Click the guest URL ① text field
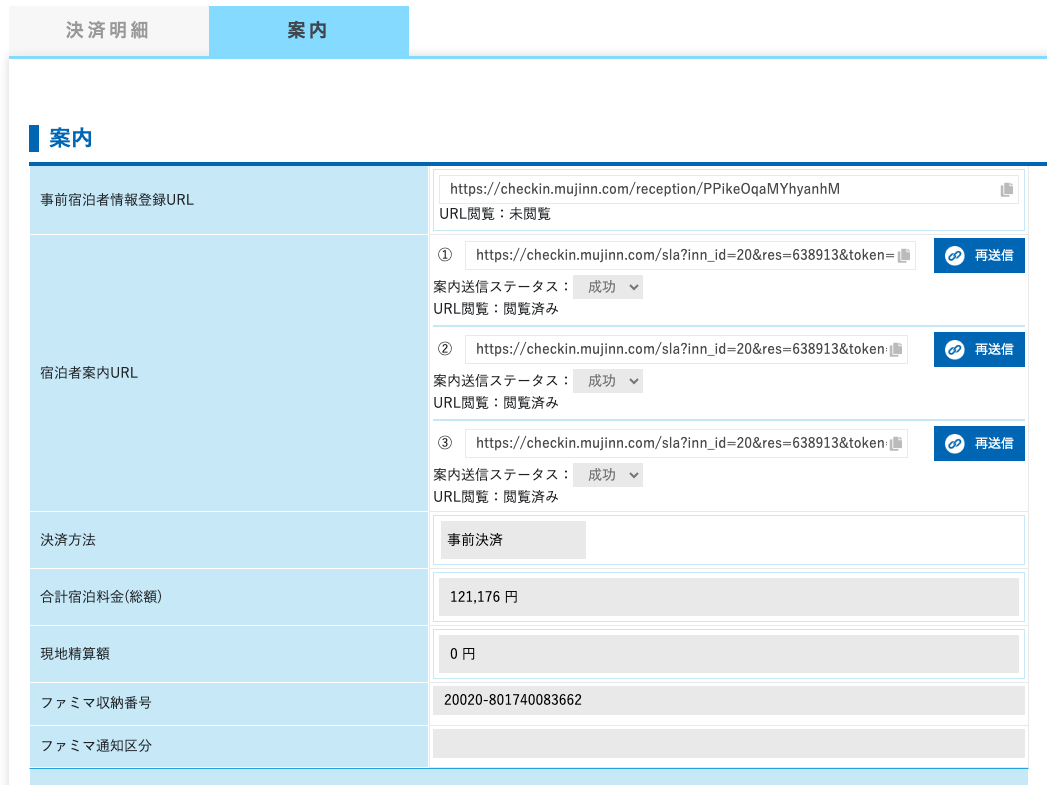The width and height of the screenshot is (1047, 785). pos(690,256)
